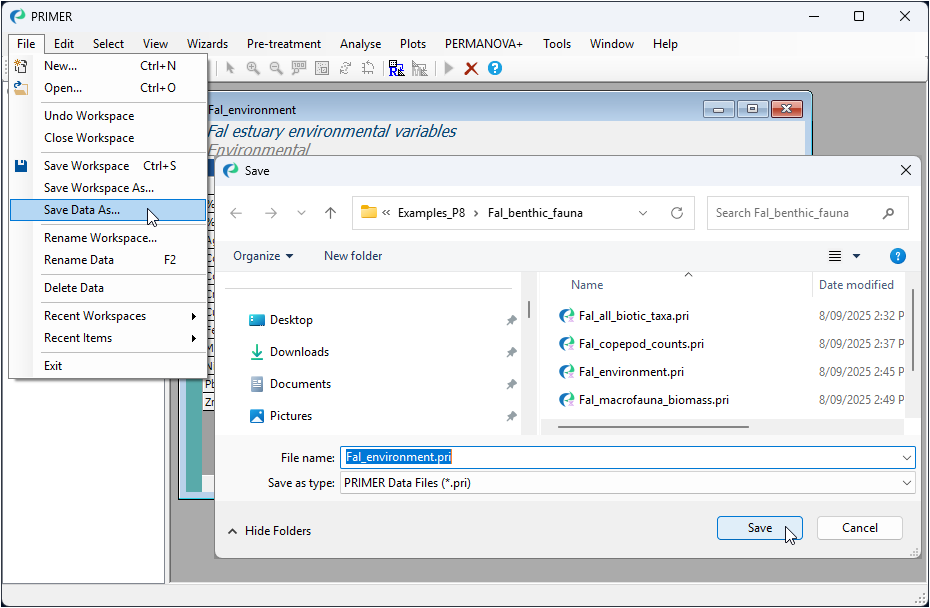Collapse the dialog with Hide Folders
The width and height of the screenshot is (930, 608).
[x=270, y=531]
